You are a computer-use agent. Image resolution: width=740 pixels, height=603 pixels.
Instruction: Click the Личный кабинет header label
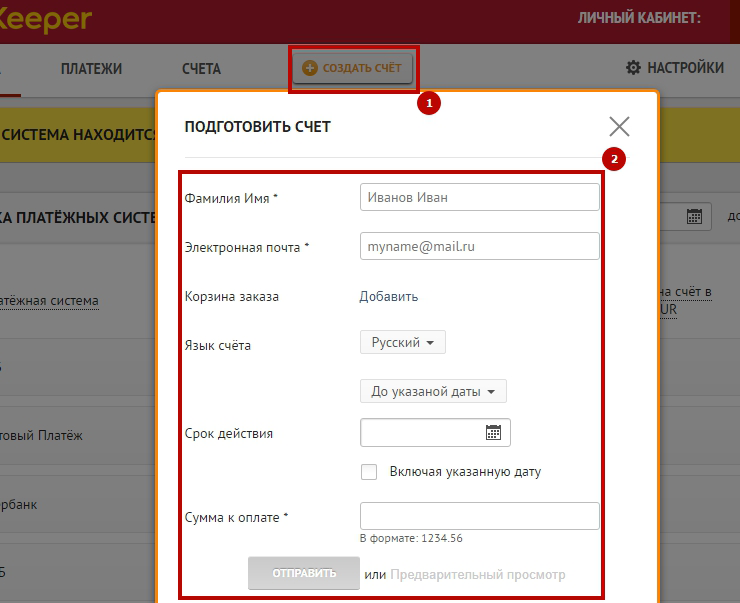click(x=638, y=18)
